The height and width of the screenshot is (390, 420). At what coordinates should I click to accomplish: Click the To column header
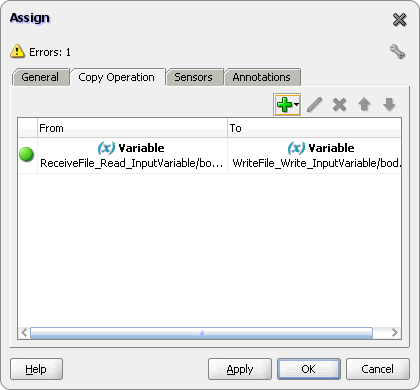click(314, 128)
